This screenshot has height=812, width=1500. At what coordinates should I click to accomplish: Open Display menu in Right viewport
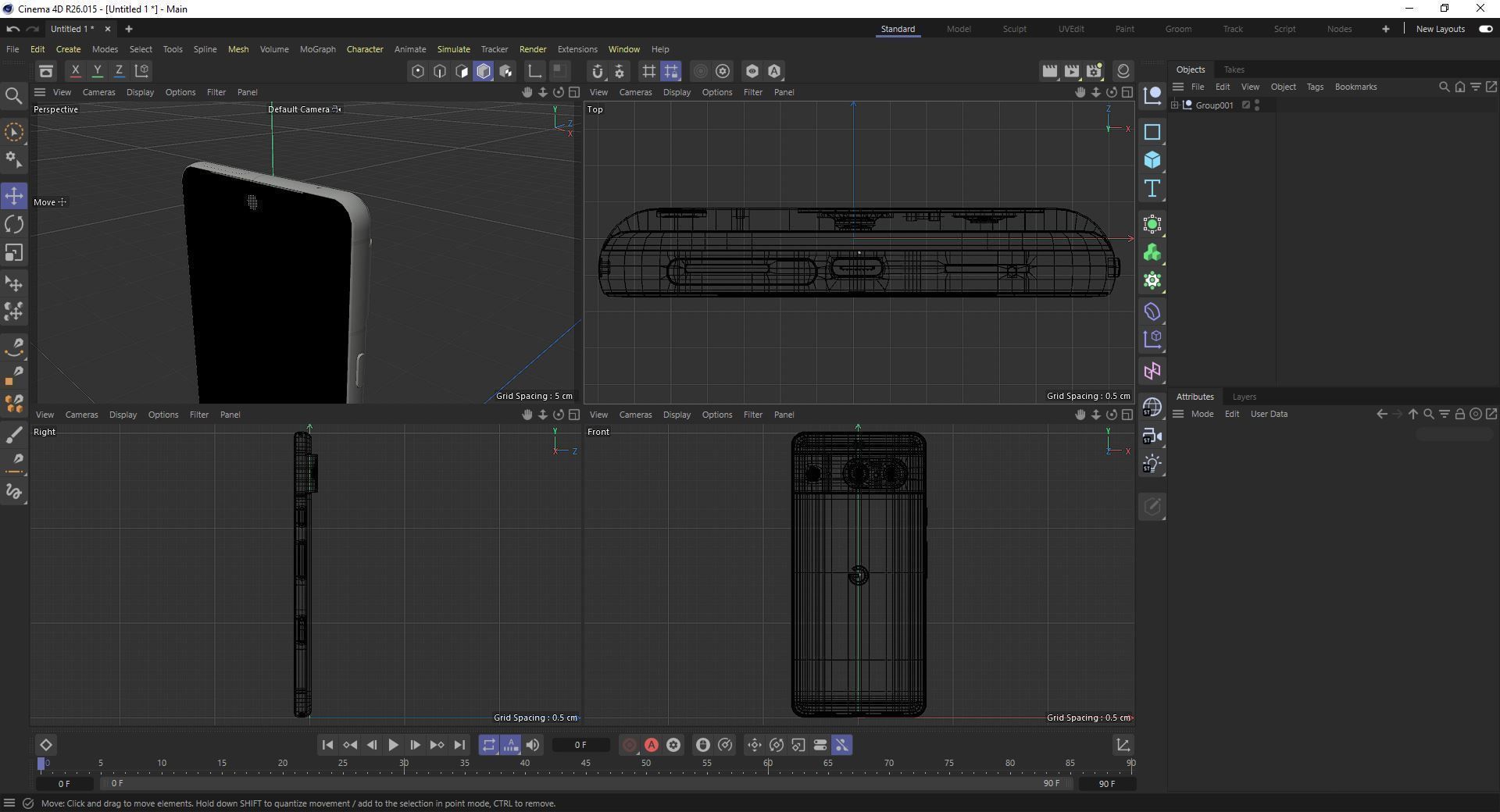coord(123,415)
